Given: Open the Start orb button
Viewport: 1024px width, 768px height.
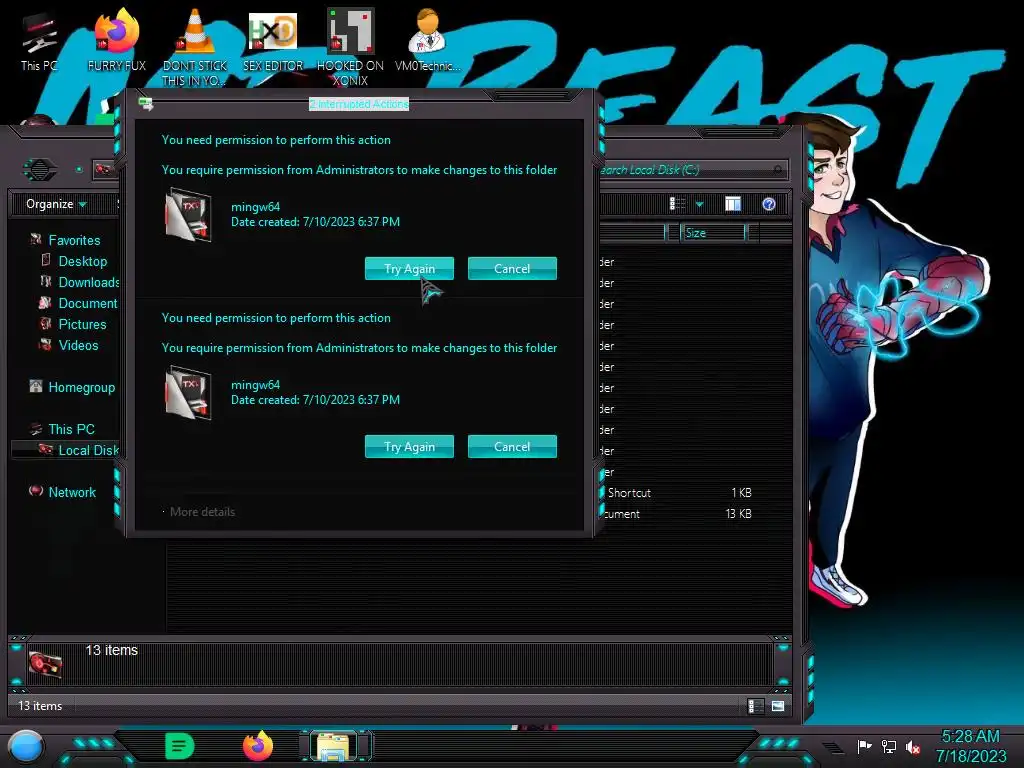Looking at the screenshot, I should tap(26, 747).
